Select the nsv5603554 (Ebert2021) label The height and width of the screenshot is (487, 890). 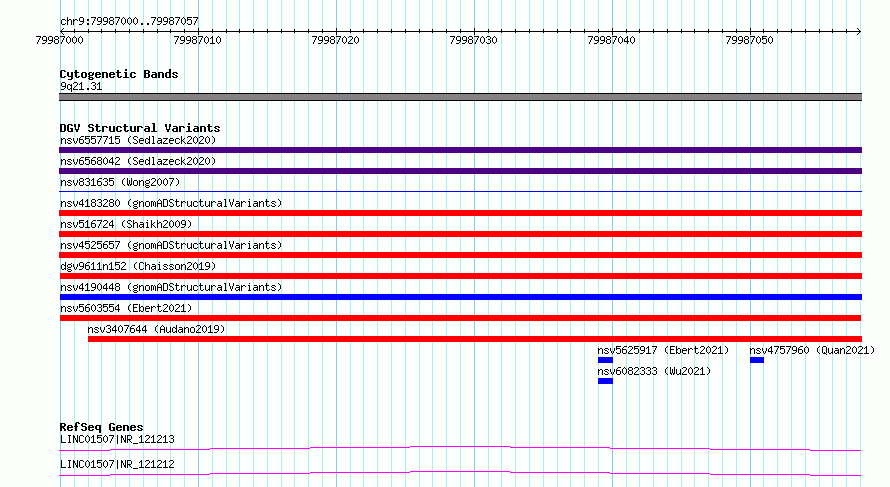tap(126, 308)
